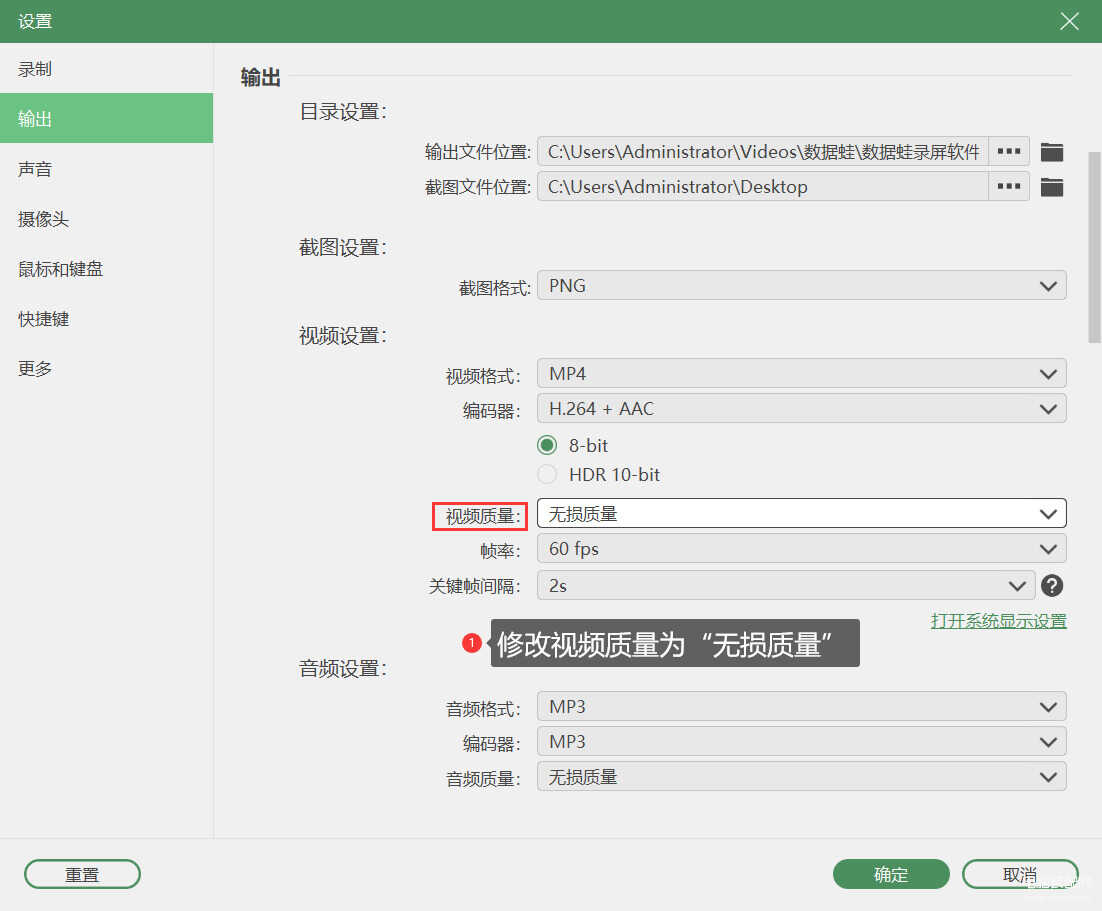The height and width of the screenshot is (911, 1102).
Task: Open the audio quality dropdown
Action: (x=801, y=777)
